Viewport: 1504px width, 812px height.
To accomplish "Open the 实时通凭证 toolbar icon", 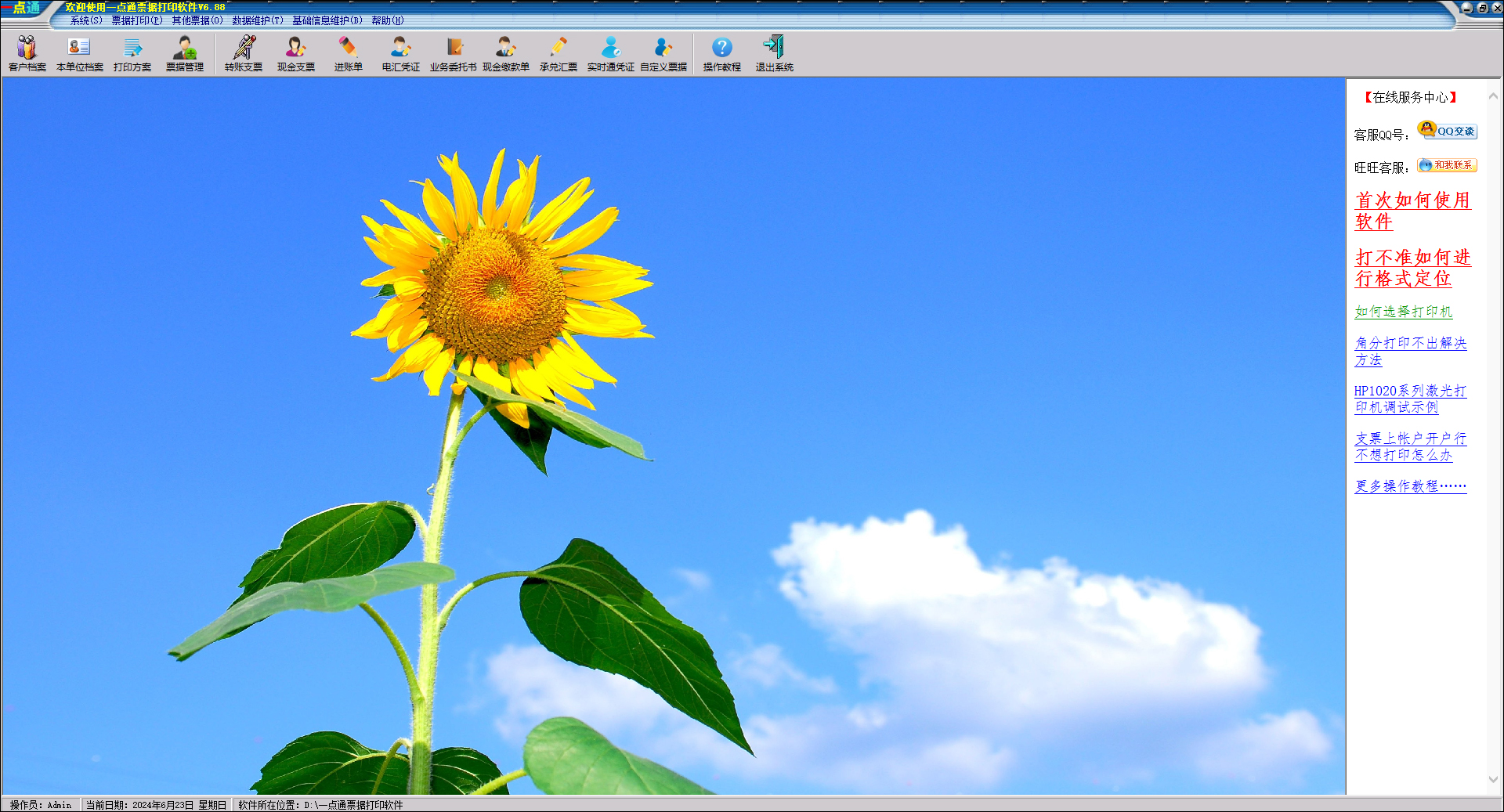I will coord(611,54).
